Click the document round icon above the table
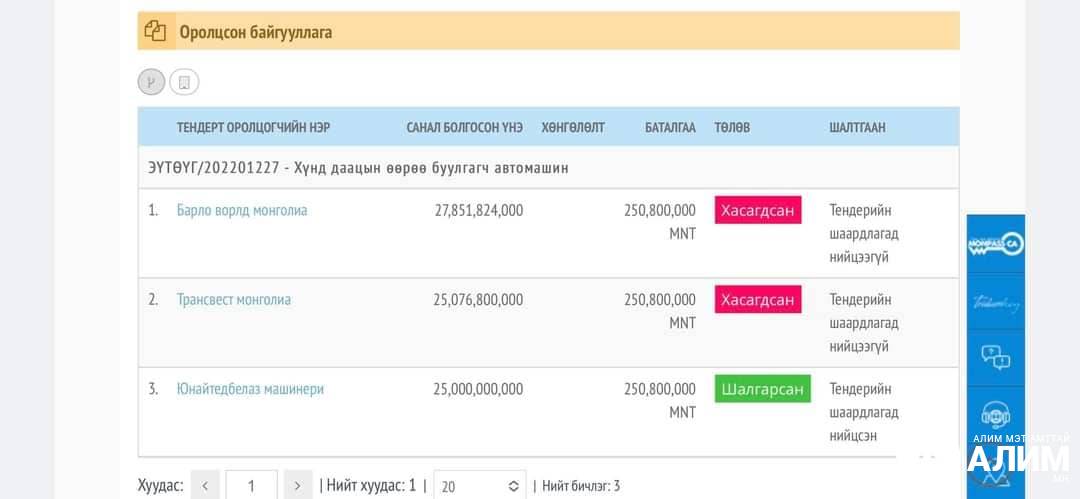This screenshot has width=1080, height=499. tap(184, 83)
